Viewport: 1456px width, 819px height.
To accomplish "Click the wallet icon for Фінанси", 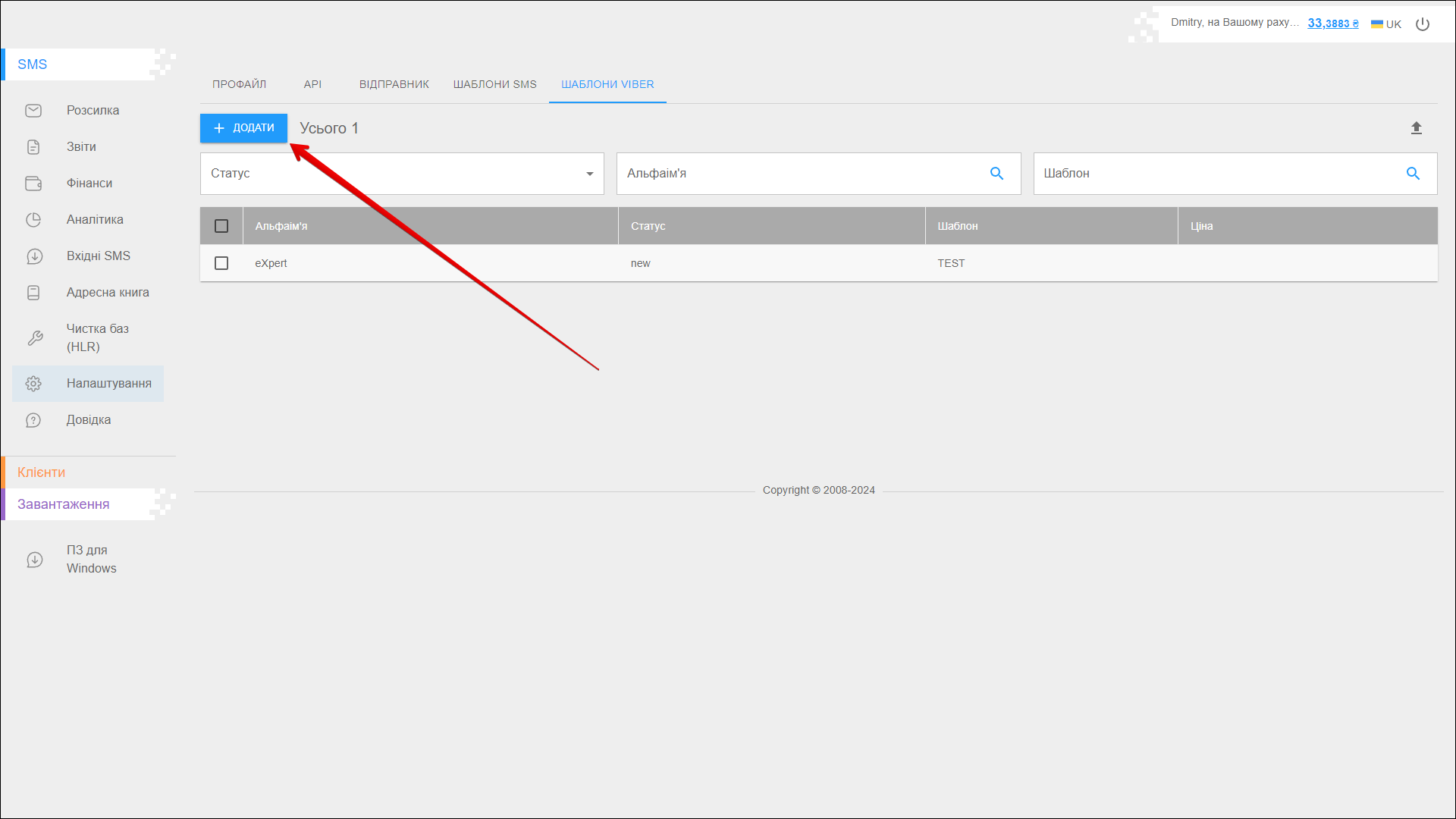I will point(33,184).
